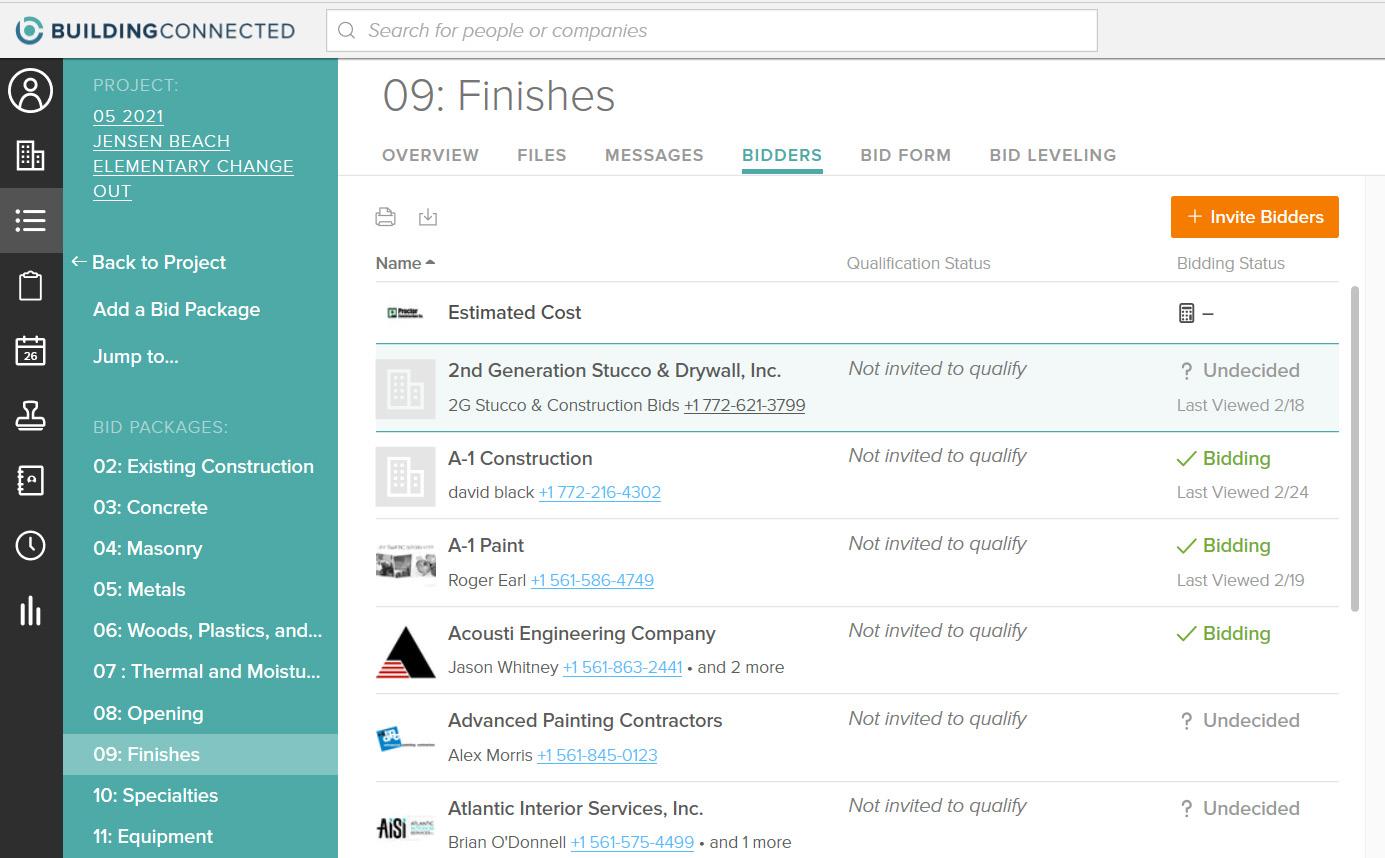The width and height of the screenshot is (1385, 858).
Task: Open the stamp icon in sidebar
Action: (x=31, y=416)
